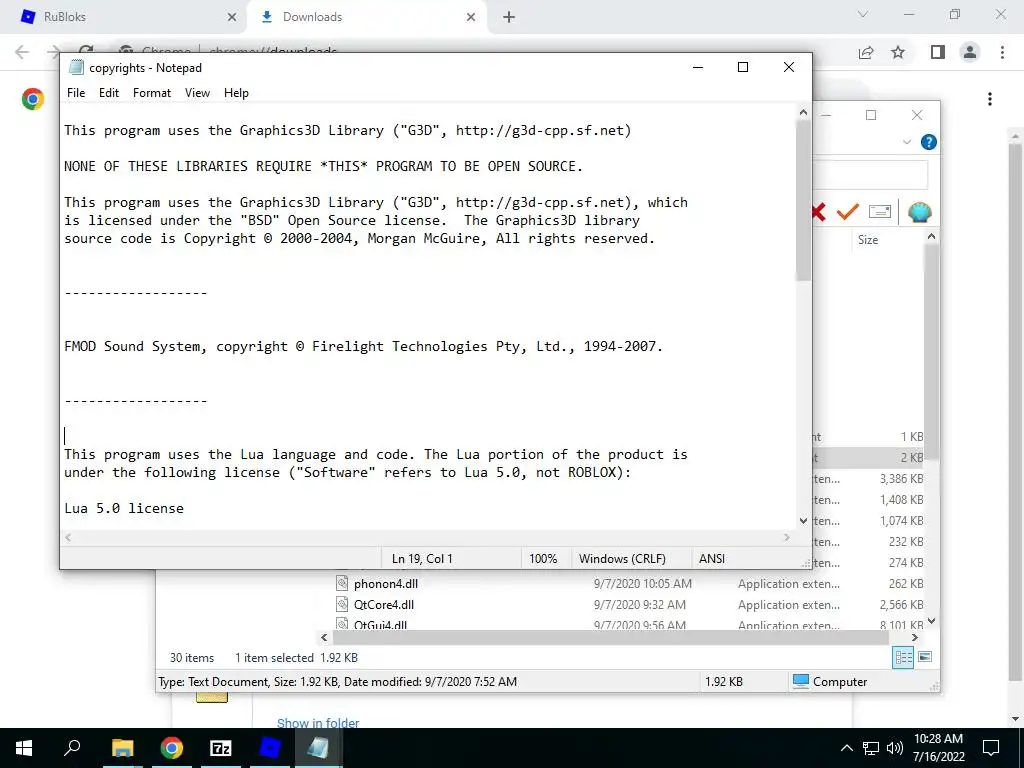This screenshot has height=768, width=1024.
Task: Open File Explorer from taskbar
Action: click(122, 748)
